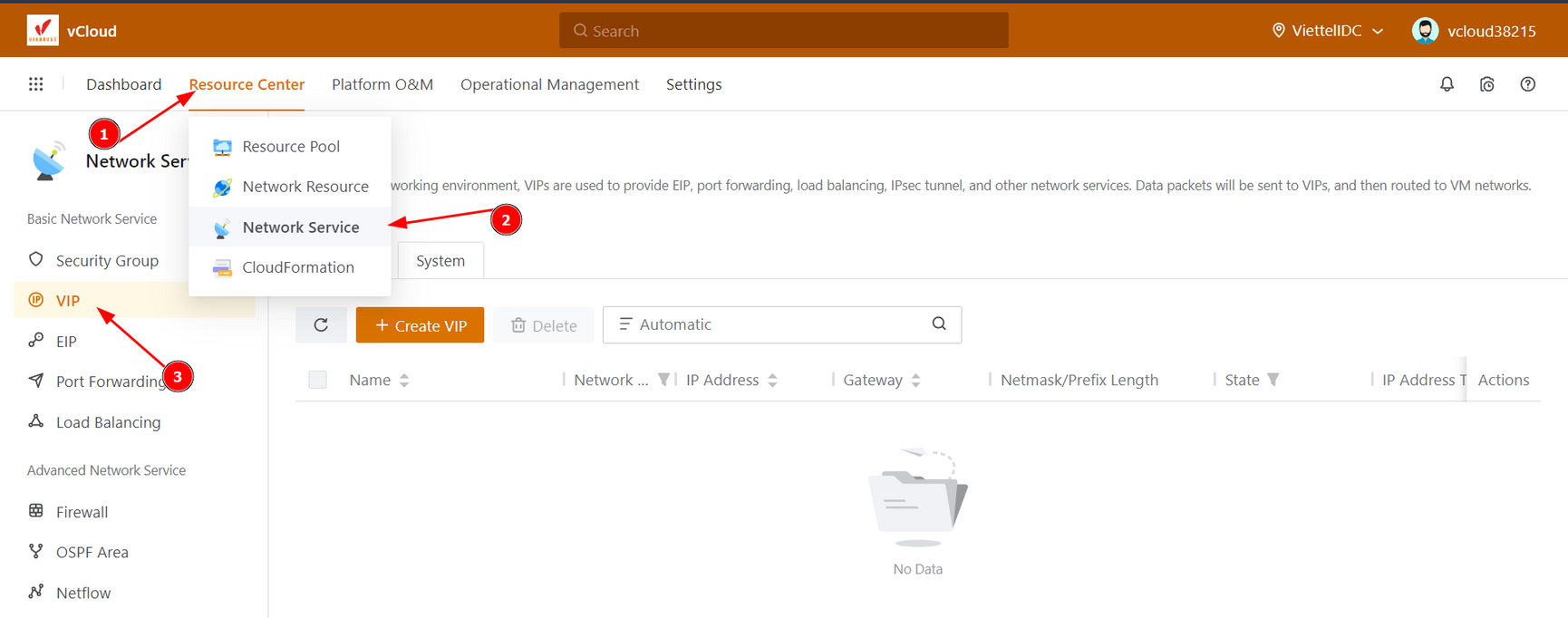Click the icon beside the help button
Image resolution: width=1568 pixels, height=618 pixels.
(x=1487, y=84)
